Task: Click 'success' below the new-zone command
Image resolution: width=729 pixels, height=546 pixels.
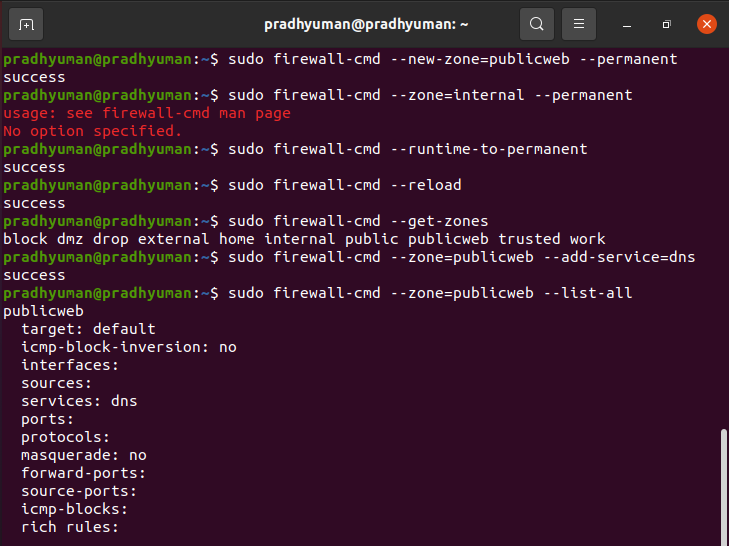Action: click(x=34, y=77)
